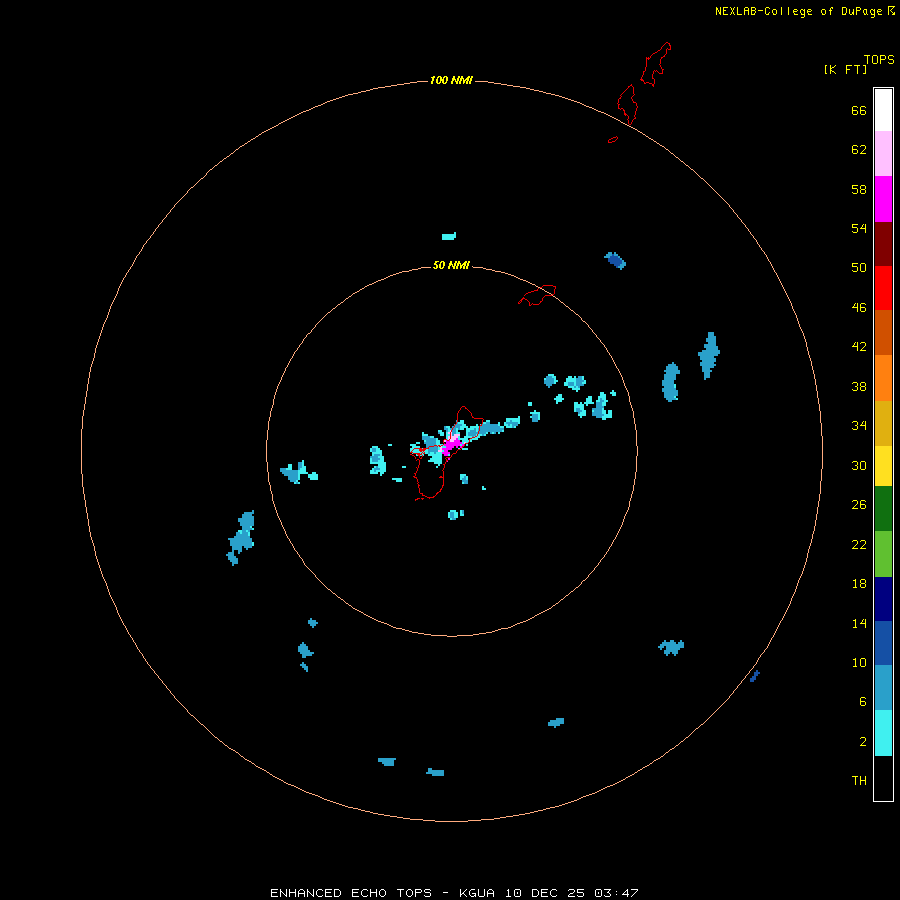
Task: Click the steel blue 14 kft swatch
Action: click(x=883, y=687)
